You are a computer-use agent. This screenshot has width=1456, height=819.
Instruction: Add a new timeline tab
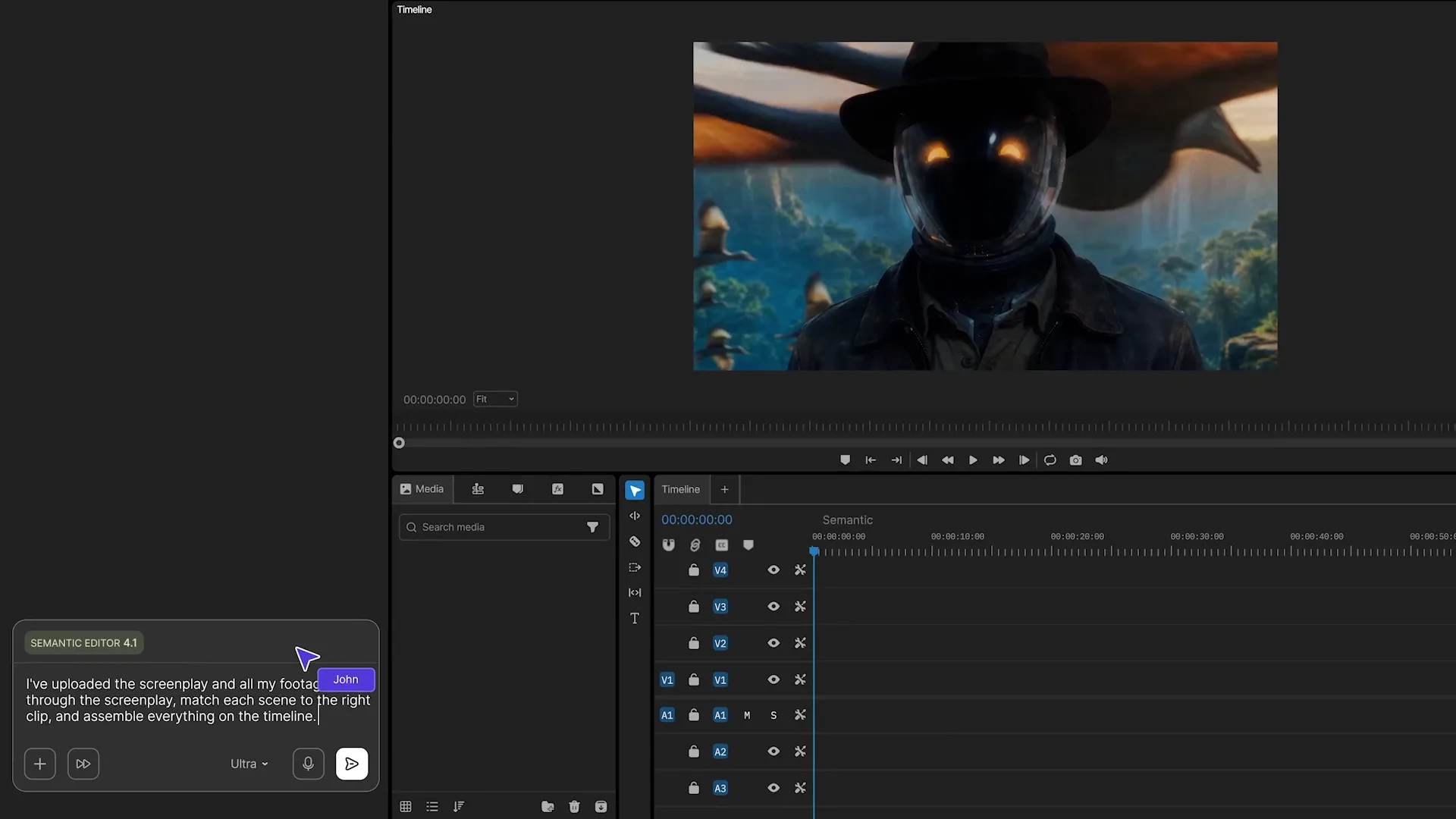coord(724,489)
